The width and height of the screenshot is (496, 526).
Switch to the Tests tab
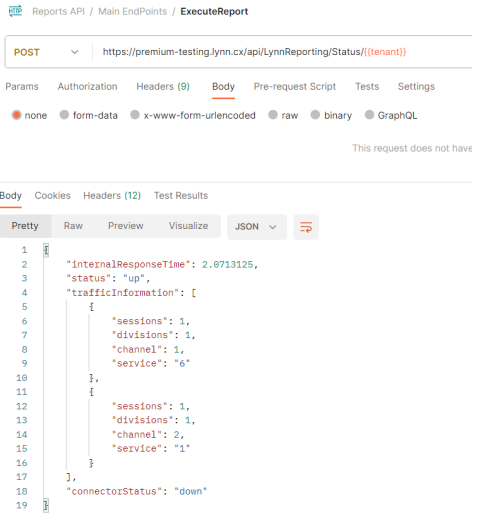367,87
